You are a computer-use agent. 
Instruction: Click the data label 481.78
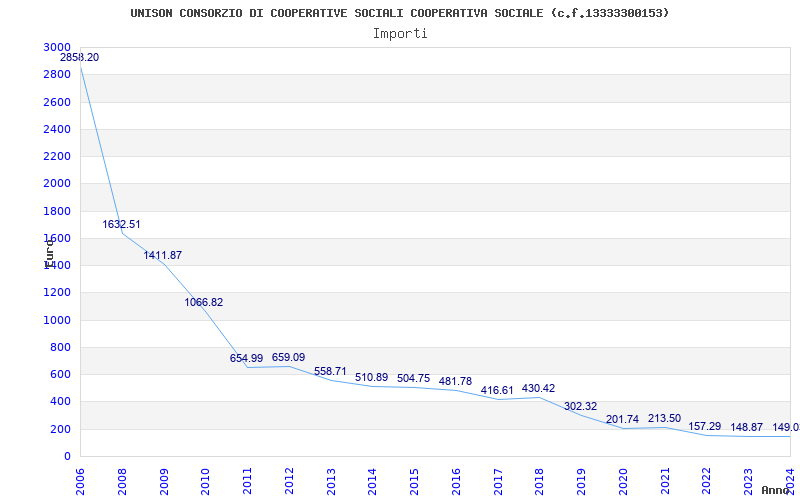tap(455, 382)
